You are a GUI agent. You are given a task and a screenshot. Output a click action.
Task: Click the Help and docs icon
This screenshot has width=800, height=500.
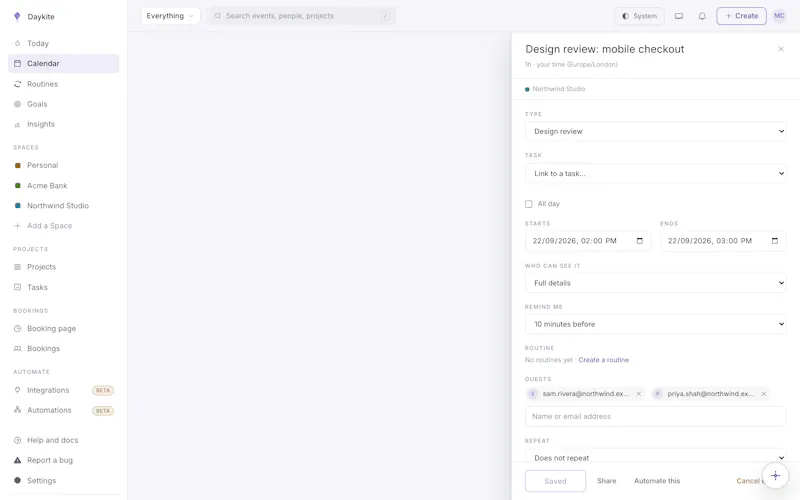tap(17, 440)
